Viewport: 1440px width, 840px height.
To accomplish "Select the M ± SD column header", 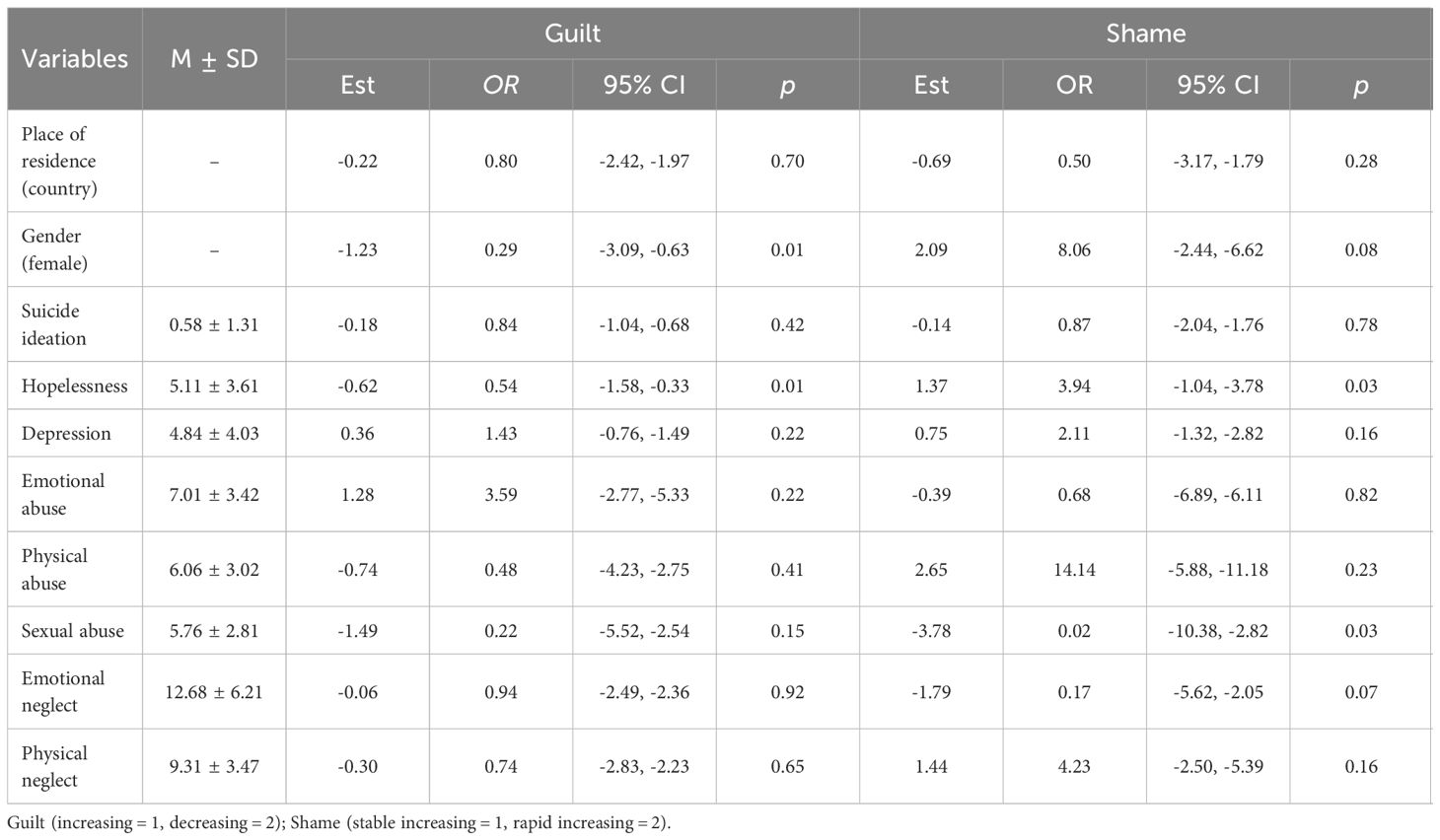I will click(214, 59).
